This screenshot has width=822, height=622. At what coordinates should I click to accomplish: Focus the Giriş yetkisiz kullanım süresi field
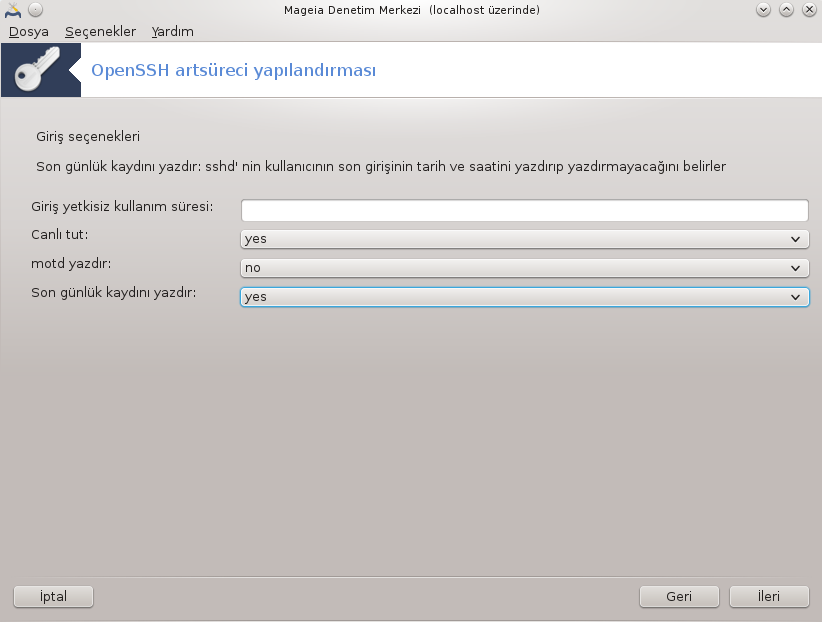click(x=524, y=210)
